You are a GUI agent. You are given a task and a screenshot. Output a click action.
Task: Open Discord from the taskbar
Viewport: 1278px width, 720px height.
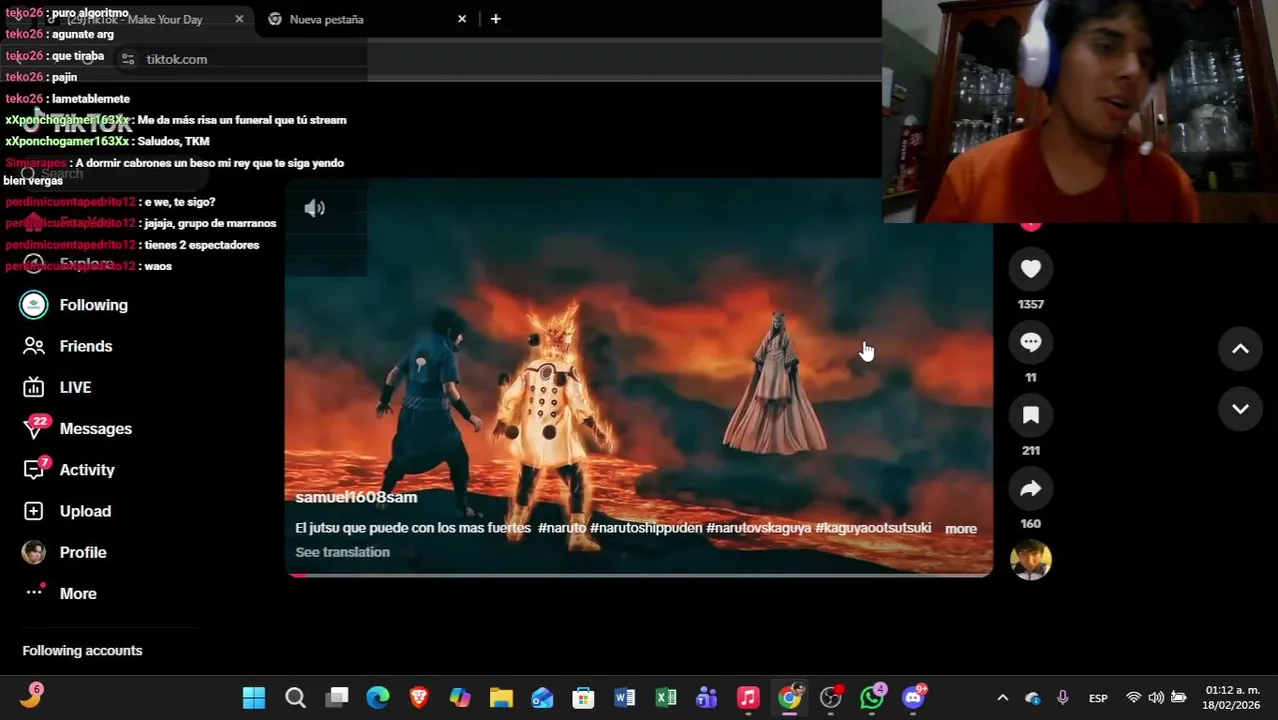click(x=913, y=698)
